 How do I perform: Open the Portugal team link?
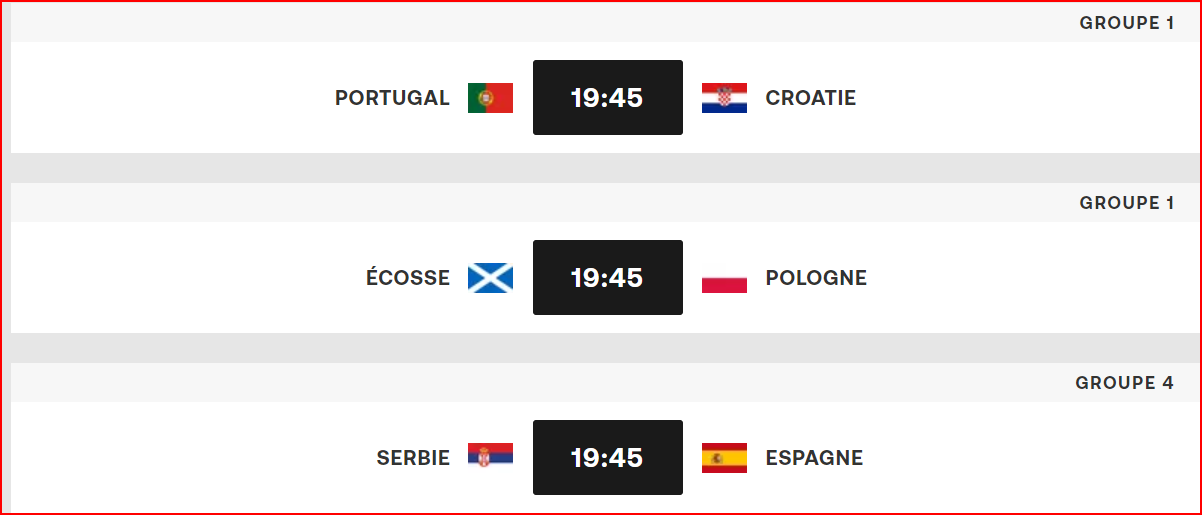coord(392,98)
